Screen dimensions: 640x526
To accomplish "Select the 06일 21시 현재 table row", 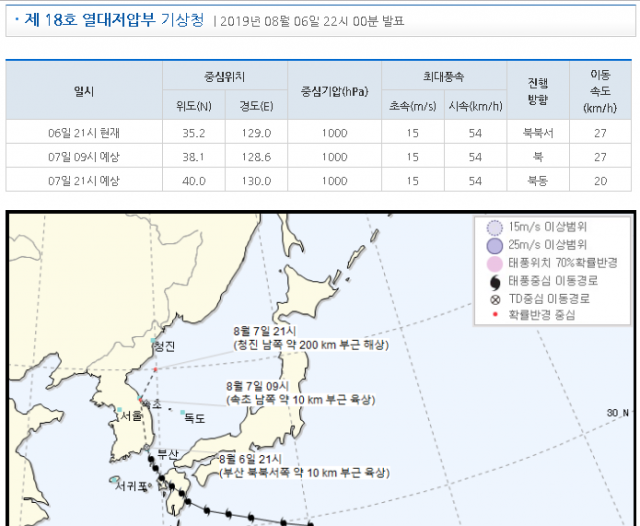I will [x=319, y=132].
